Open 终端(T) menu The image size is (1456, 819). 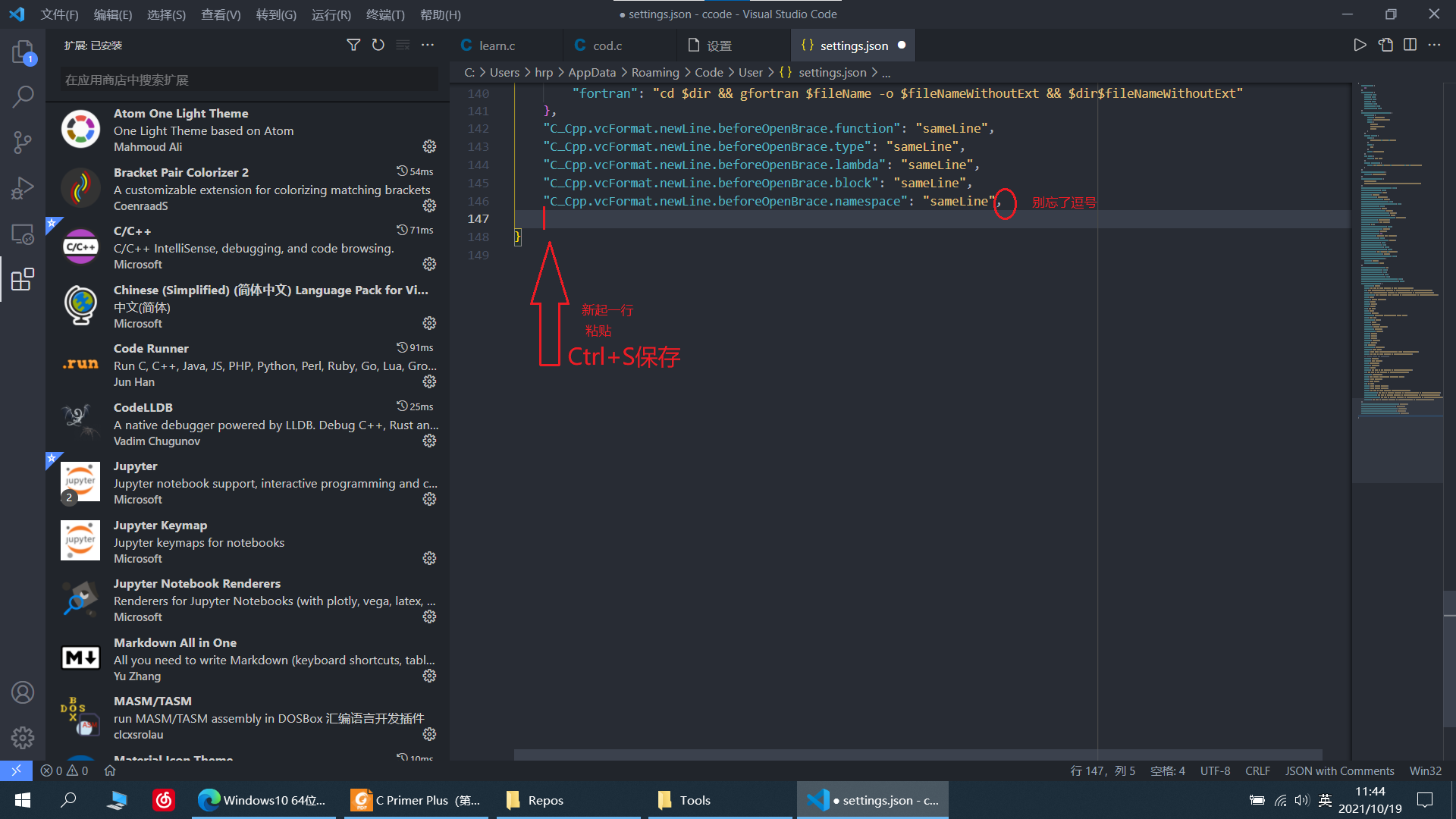[x=385, y=14]
